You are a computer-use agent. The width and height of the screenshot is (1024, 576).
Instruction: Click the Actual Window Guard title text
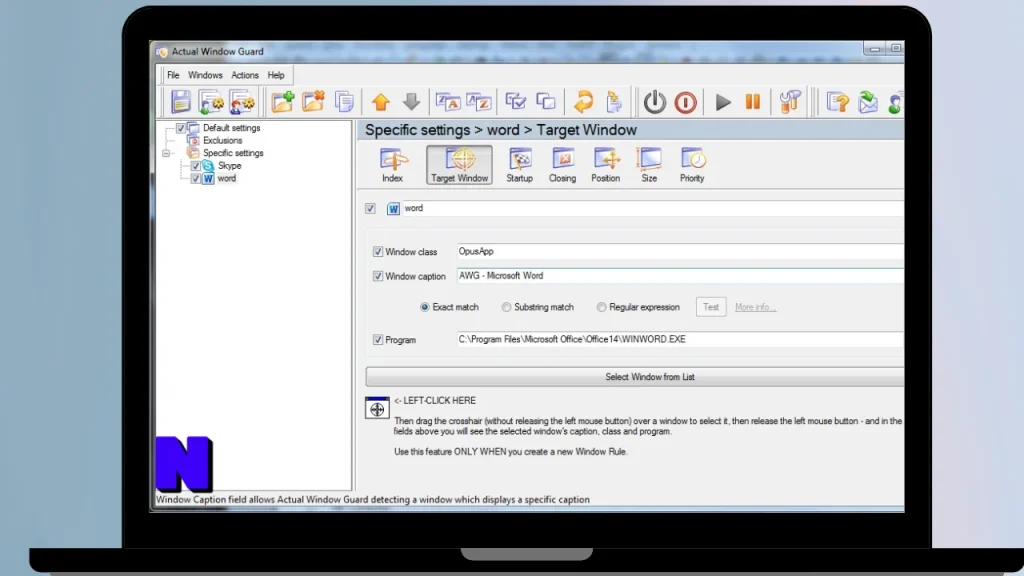tap(217, 52)
